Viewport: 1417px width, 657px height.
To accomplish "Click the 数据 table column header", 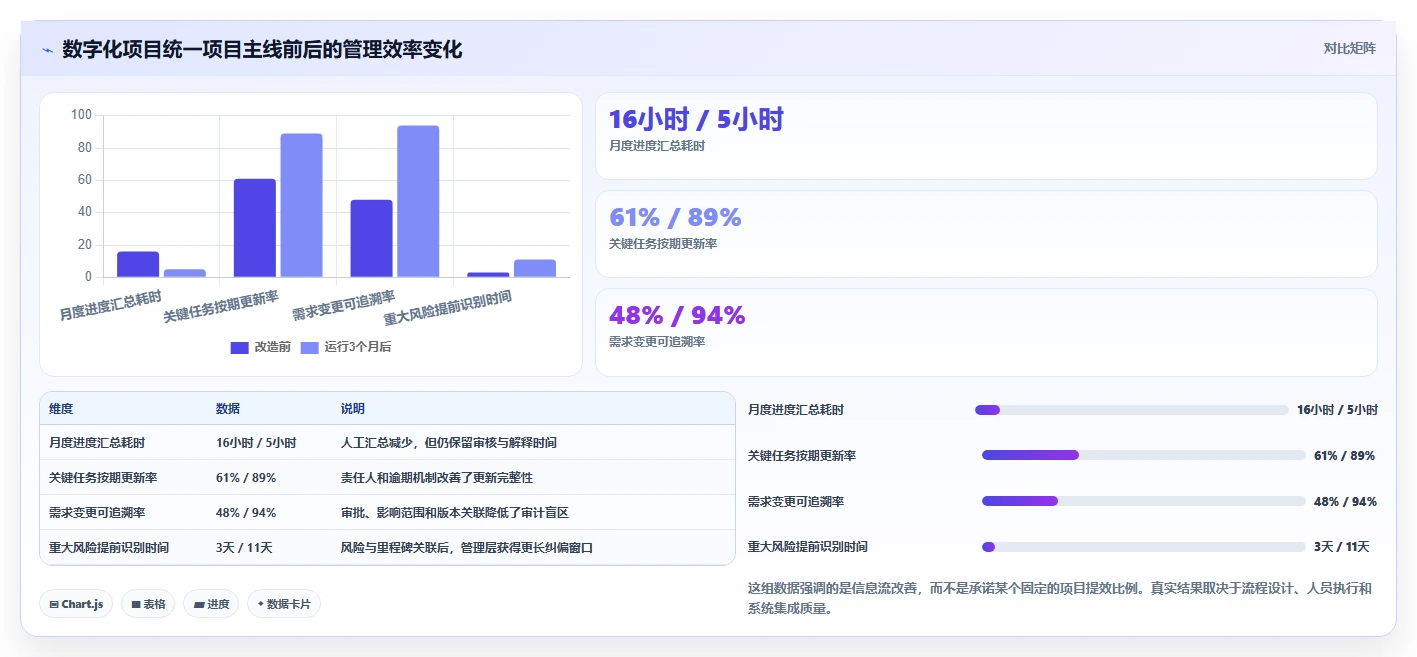I will point(228,409).
